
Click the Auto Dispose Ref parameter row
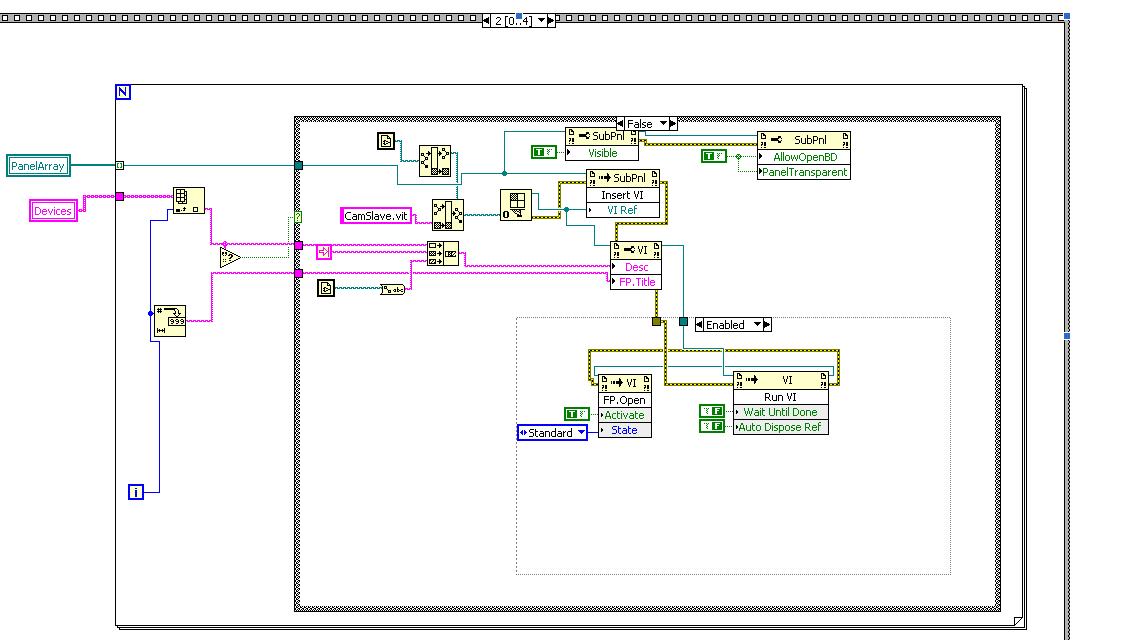(x=781, y=427)
